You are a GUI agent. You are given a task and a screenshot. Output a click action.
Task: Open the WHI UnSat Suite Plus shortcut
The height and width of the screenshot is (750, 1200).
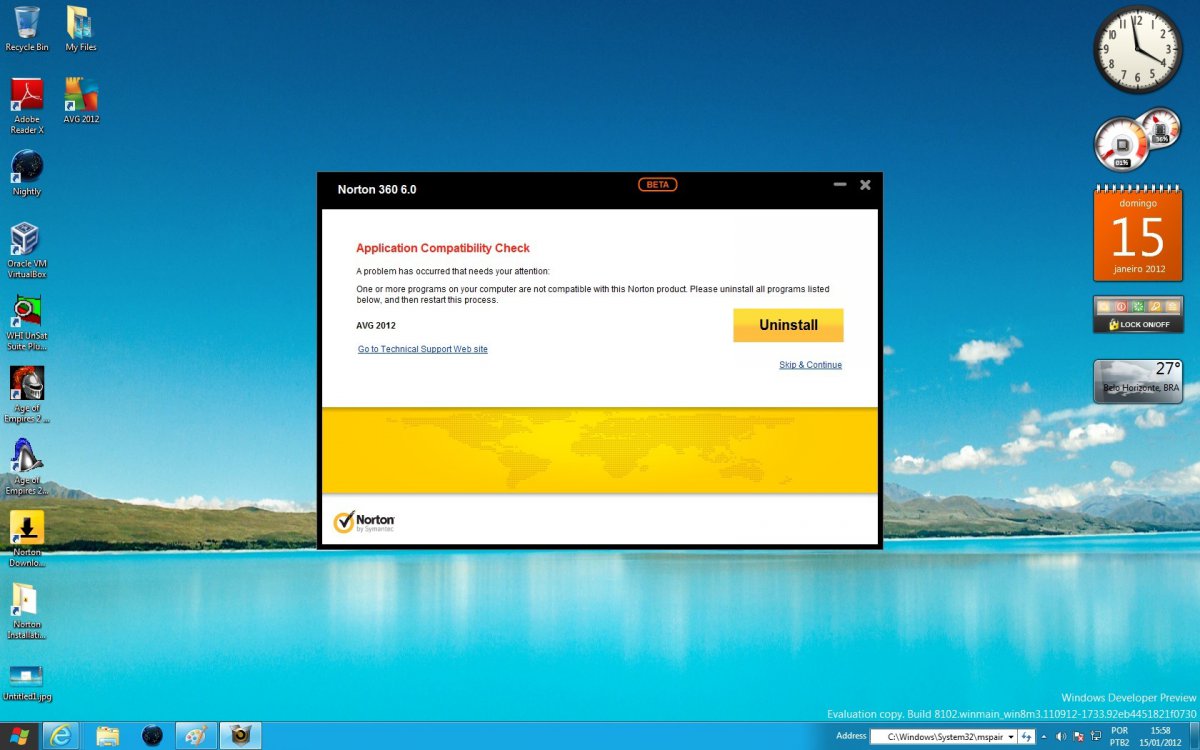click(27, 323)
